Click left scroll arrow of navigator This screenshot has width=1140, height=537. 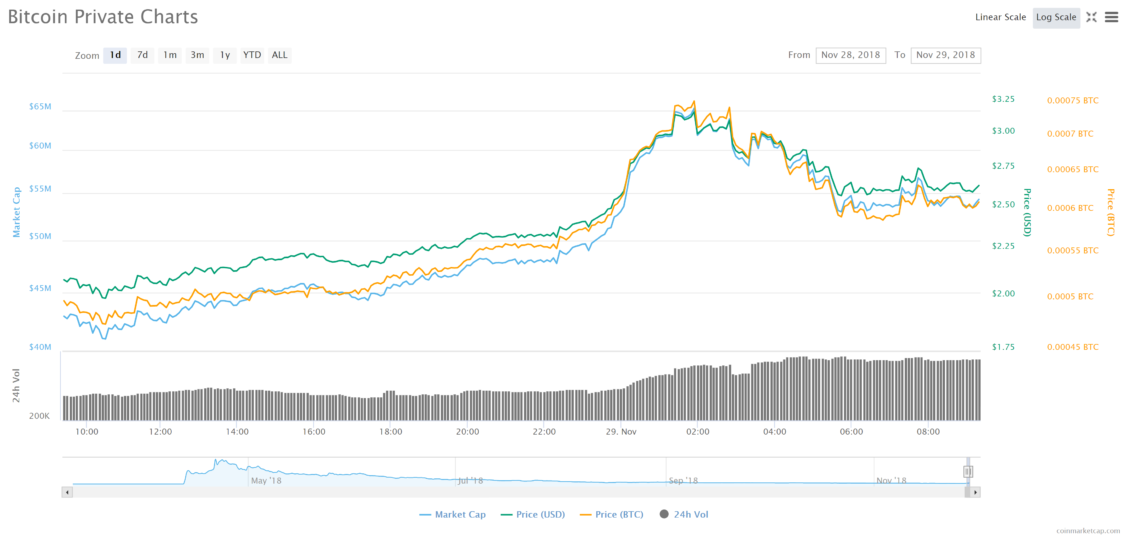pyautogui.click(x=67, y=492)
